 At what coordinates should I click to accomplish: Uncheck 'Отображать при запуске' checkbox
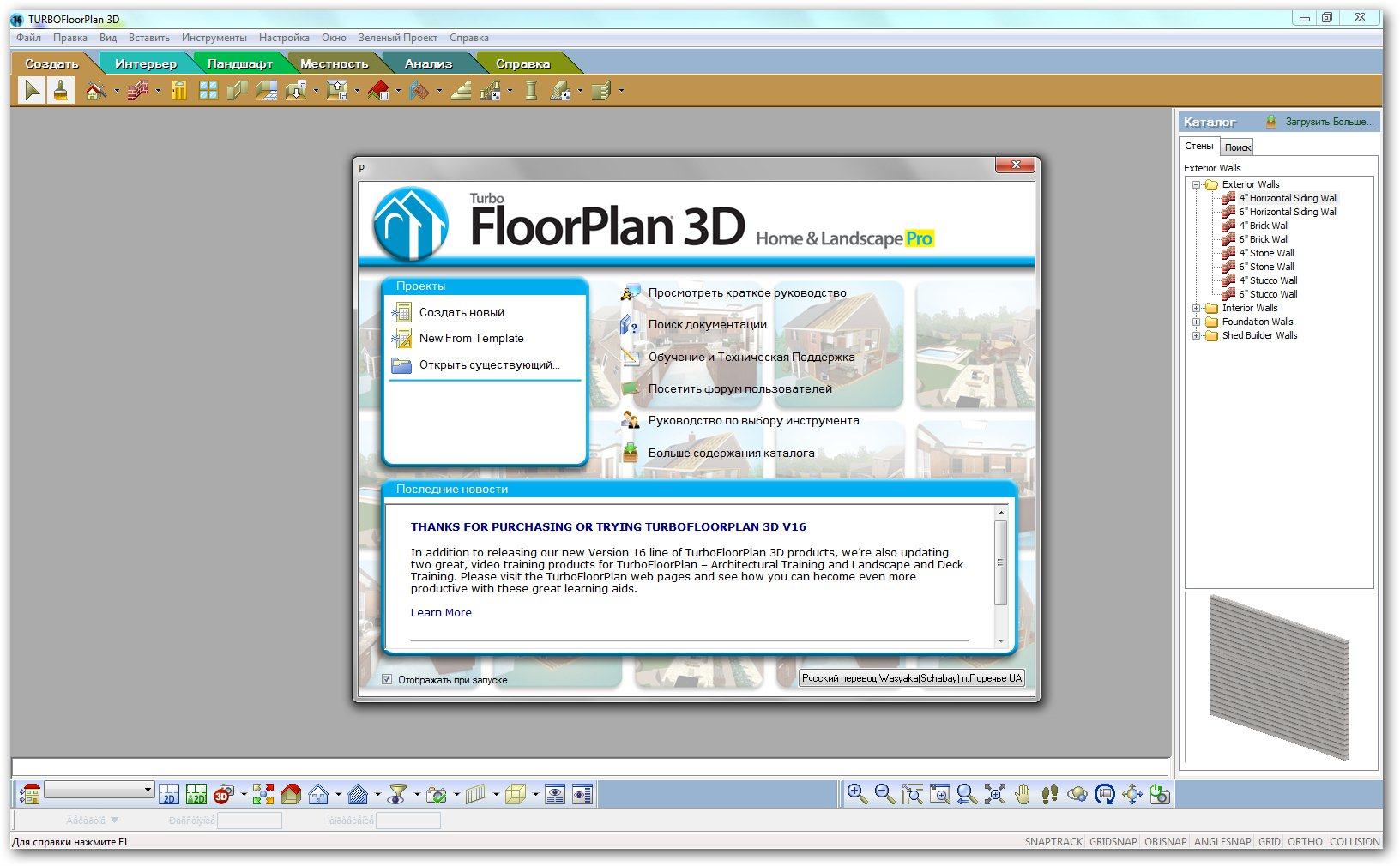coord(387,679)
